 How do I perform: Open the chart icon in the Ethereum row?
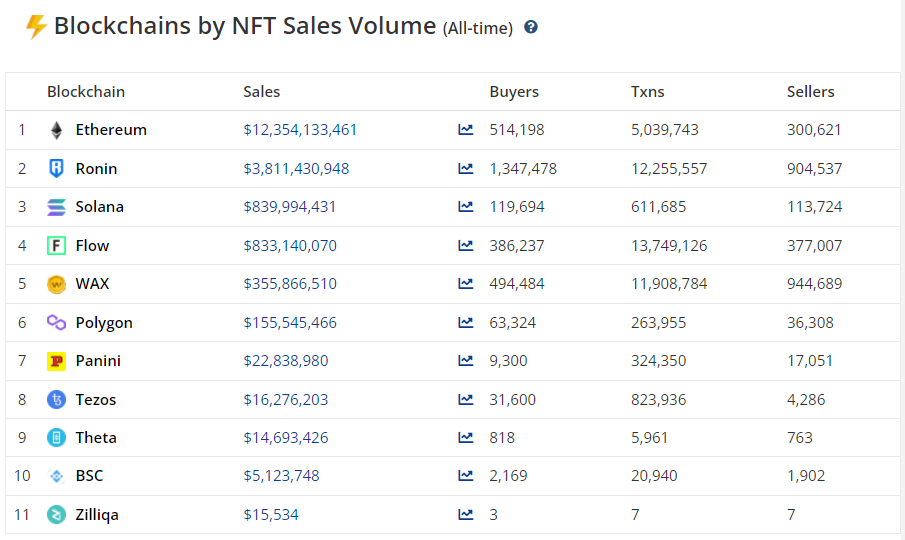point(466,130)
